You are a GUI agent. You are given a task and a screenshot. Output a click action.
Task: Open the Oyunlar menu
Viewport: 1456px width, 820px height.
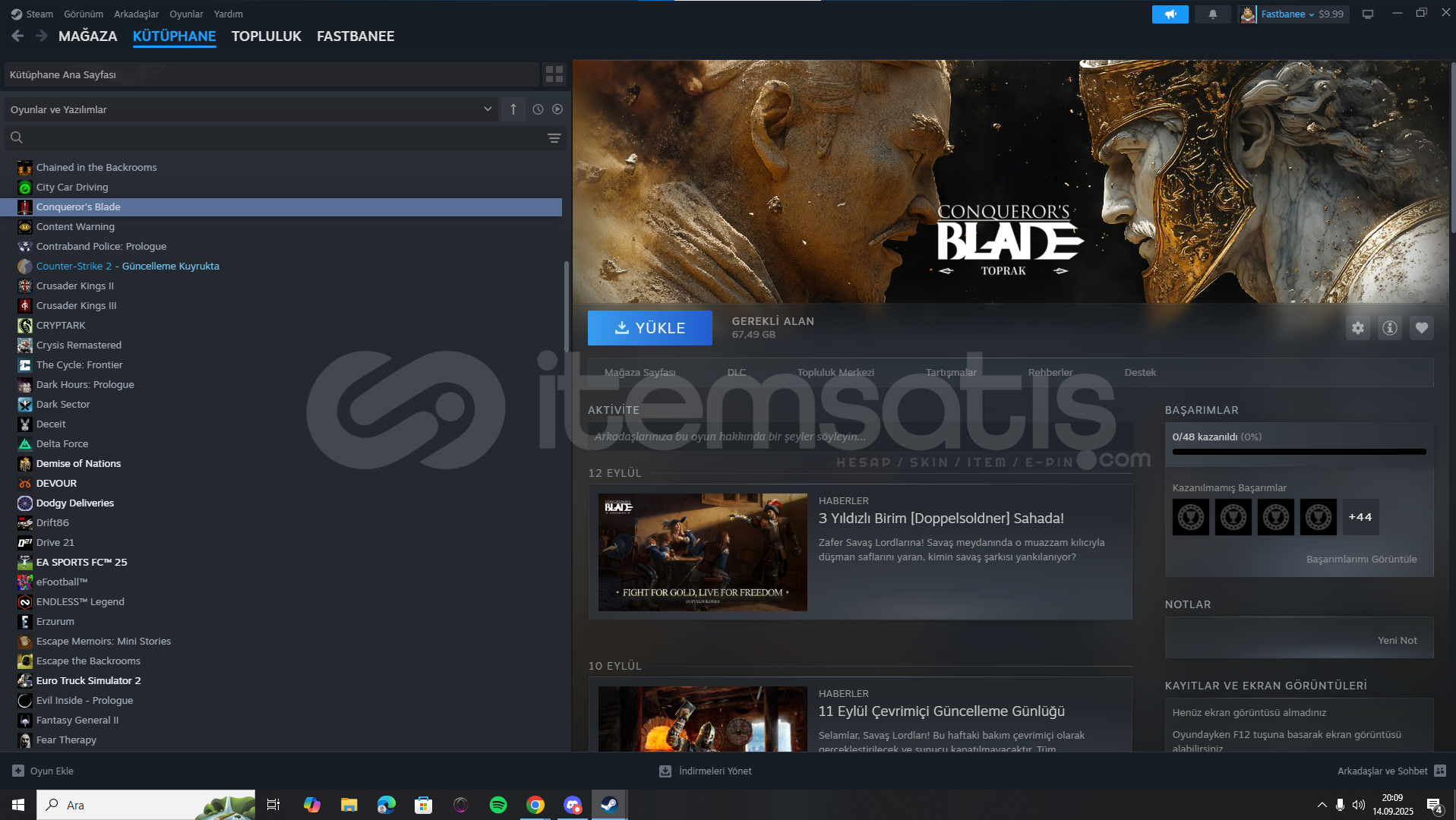point(186,14)
